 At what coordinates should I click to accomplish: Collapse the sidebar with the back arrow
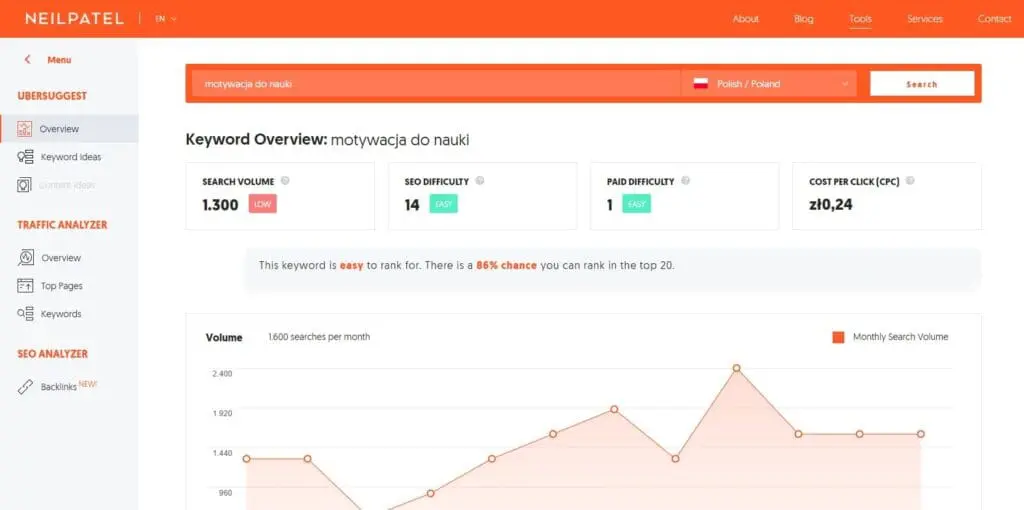27,59
